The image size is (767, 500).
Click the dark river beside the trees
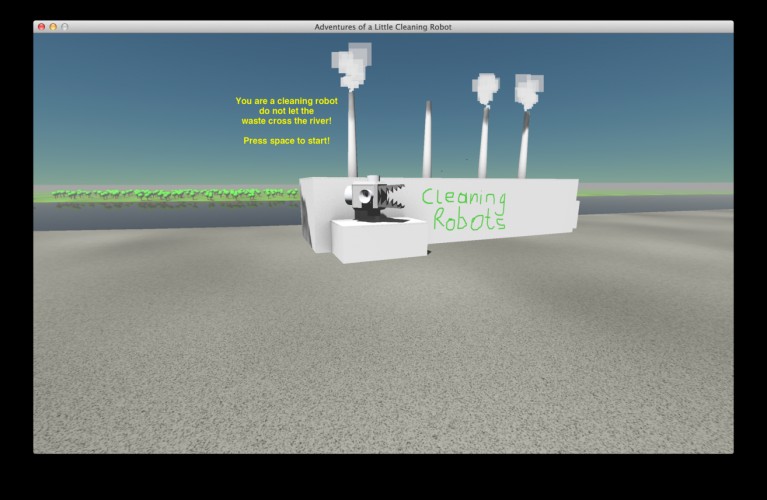tap(166, 215)
